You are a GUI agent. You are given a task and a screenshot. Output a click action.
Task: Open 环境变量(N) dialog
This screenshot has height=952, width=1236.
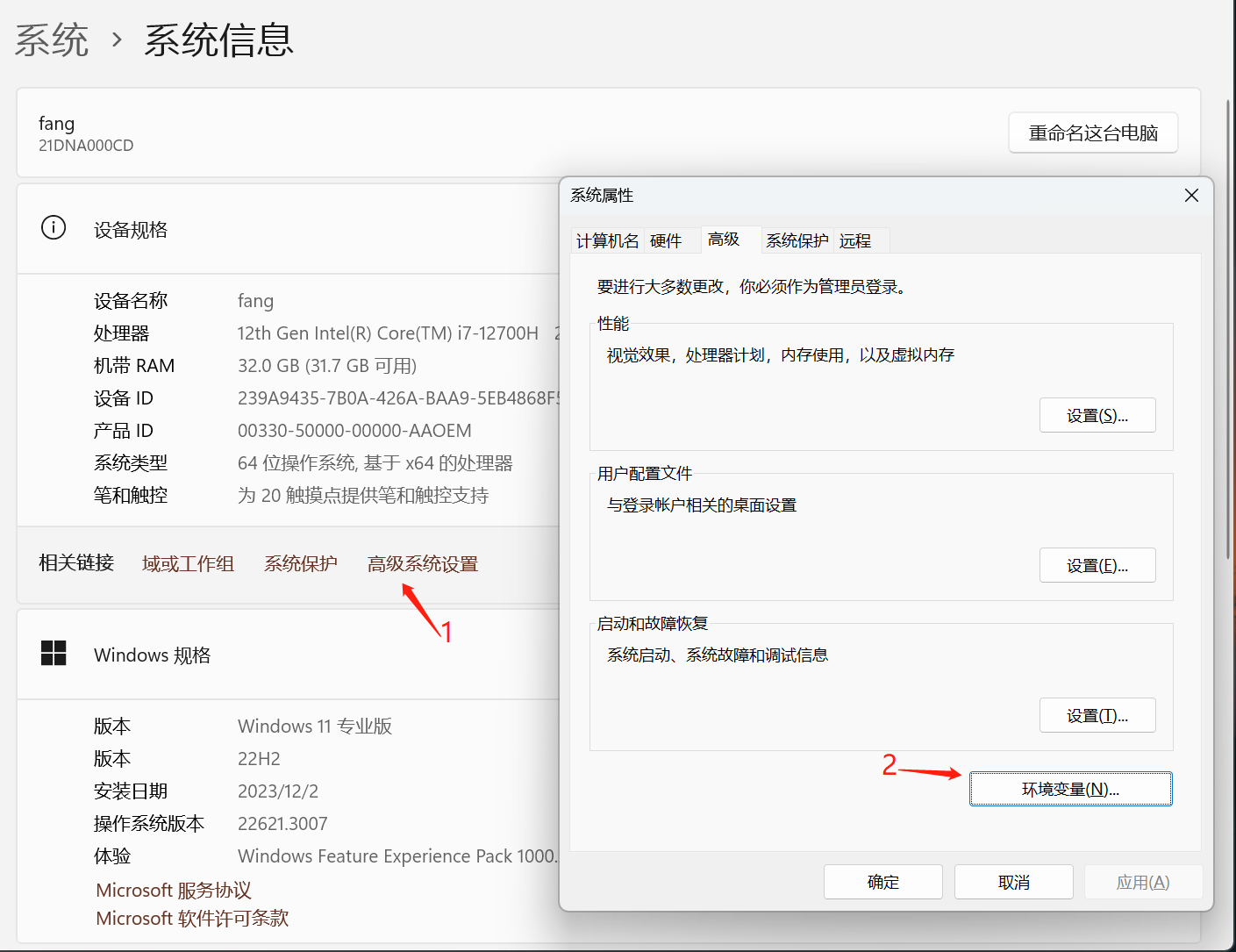tap(1070, 789)
